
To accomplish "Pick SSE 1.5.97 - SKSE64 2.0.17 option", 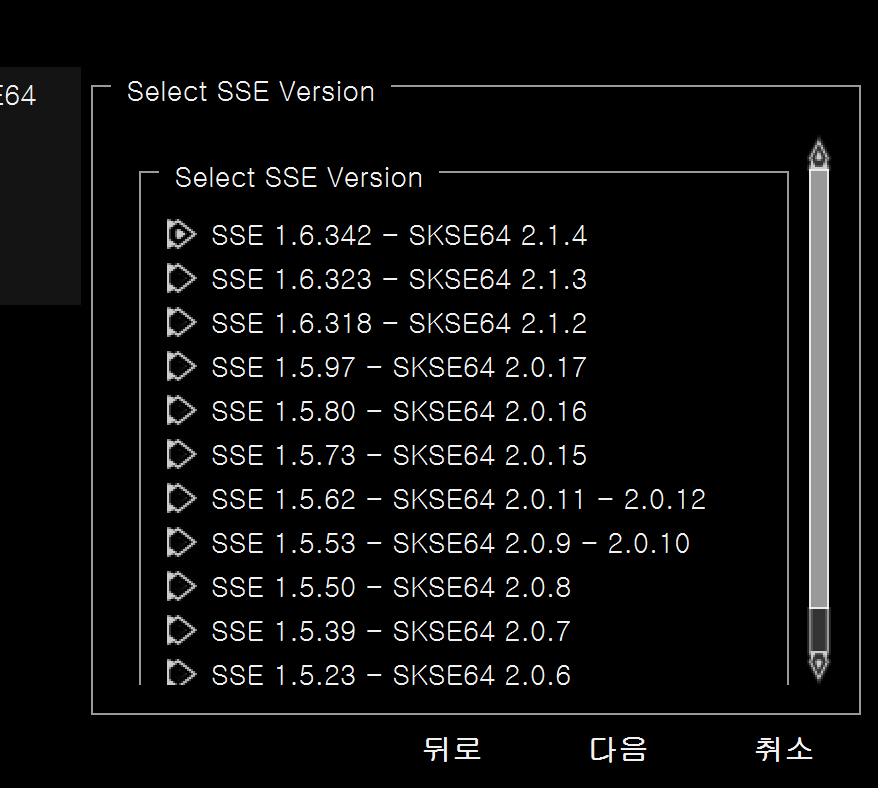I will coord(180,367).
